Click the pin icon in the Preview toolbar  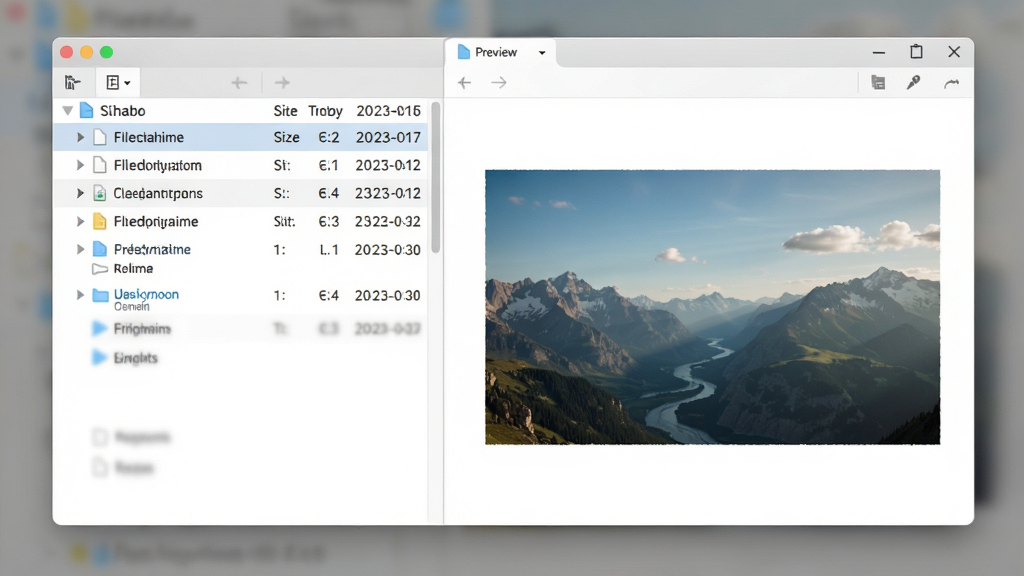914,82
